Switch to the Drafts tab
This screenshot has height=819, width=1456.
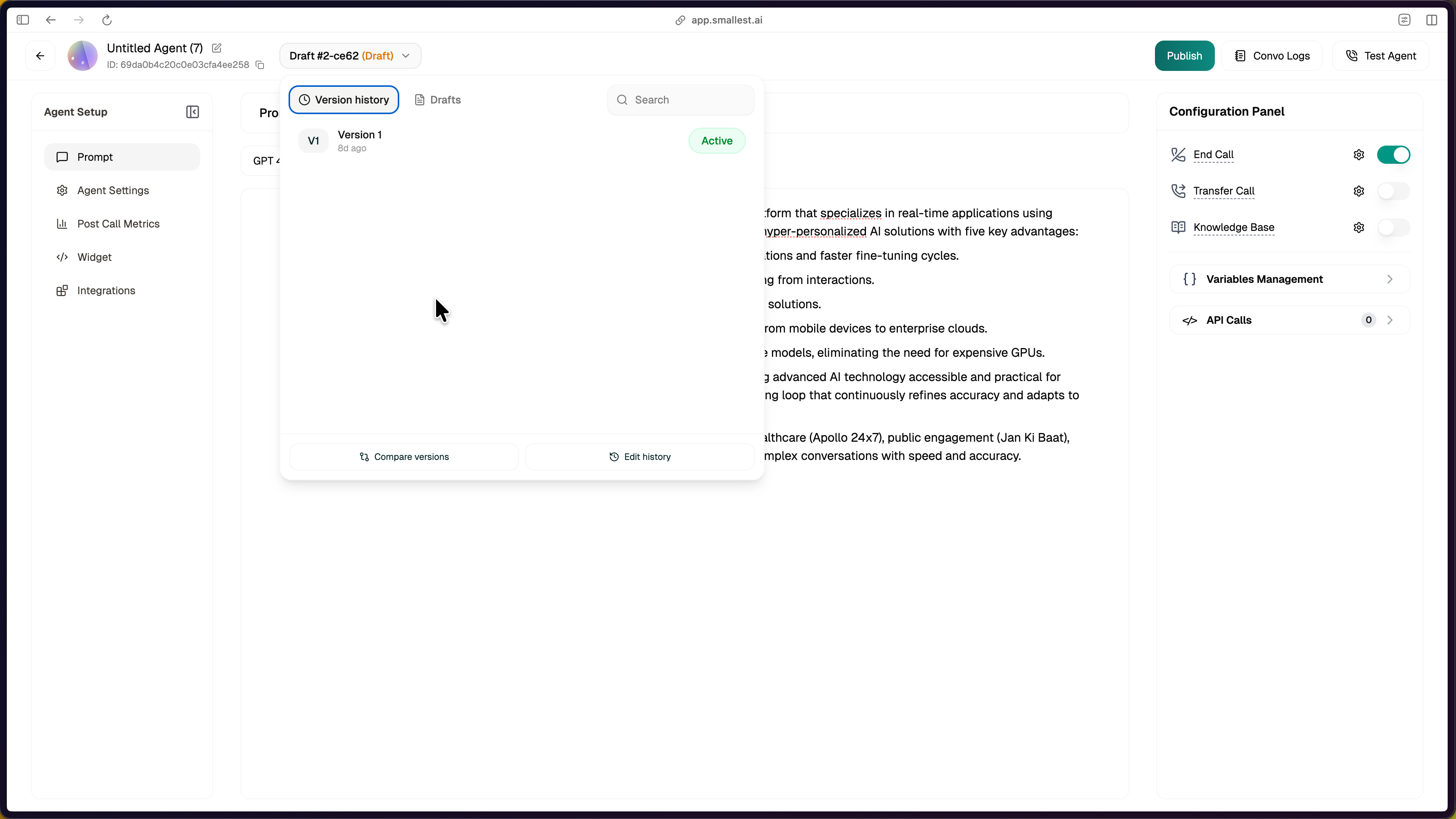click(438, 100)
